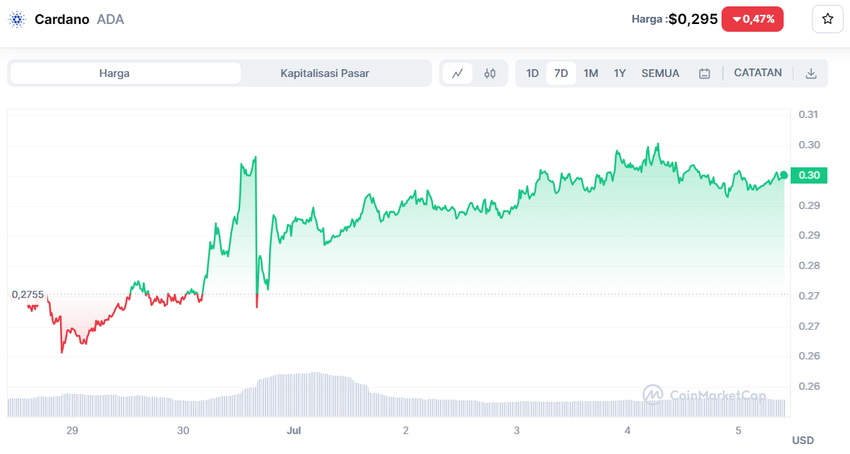Click the green 0.30 current price label
The image size is (850, 454).
809,175
